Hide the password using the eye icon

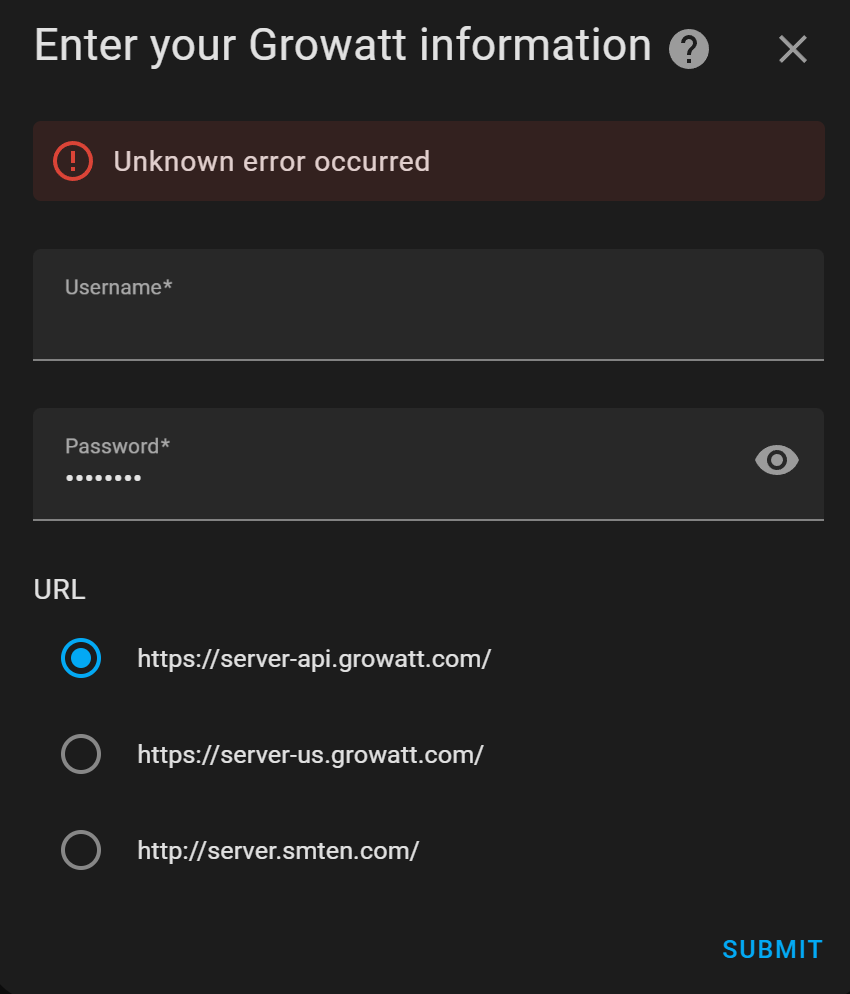pyautogui.click(x=777, y=460)
